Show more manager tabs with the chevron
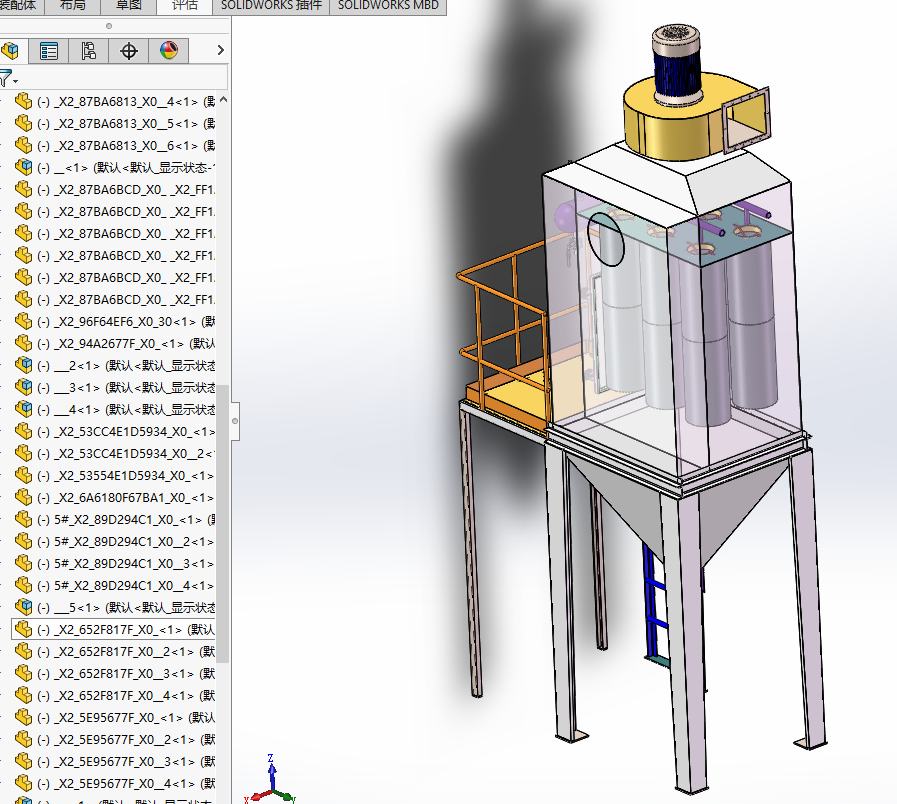Image resolution: width=897 pixels, height=804 pixels. 221,50
